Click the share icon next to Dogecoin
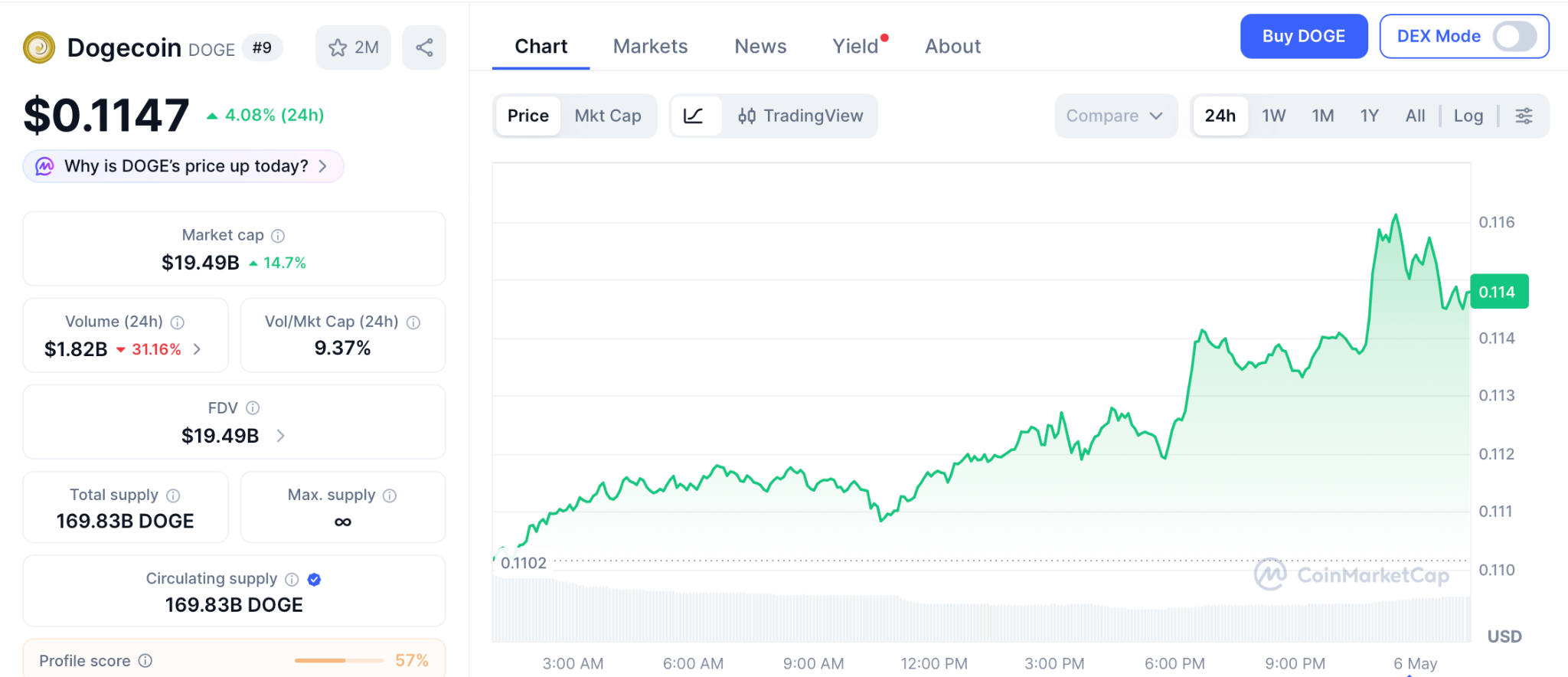The width and height of the screenshot is (1568, 677). pos(424,47)
